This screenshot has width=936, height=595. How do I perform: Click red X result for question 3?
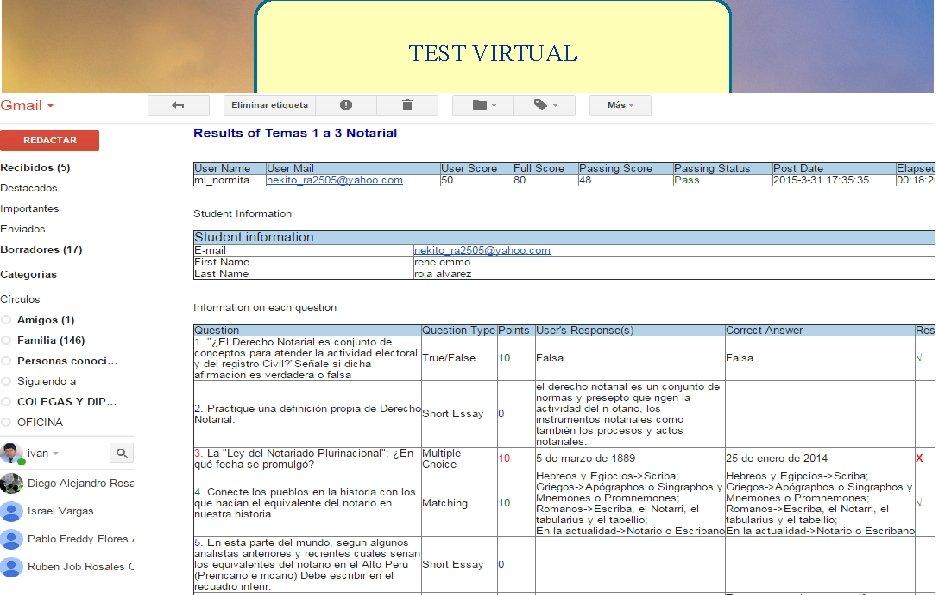[919, 458]
